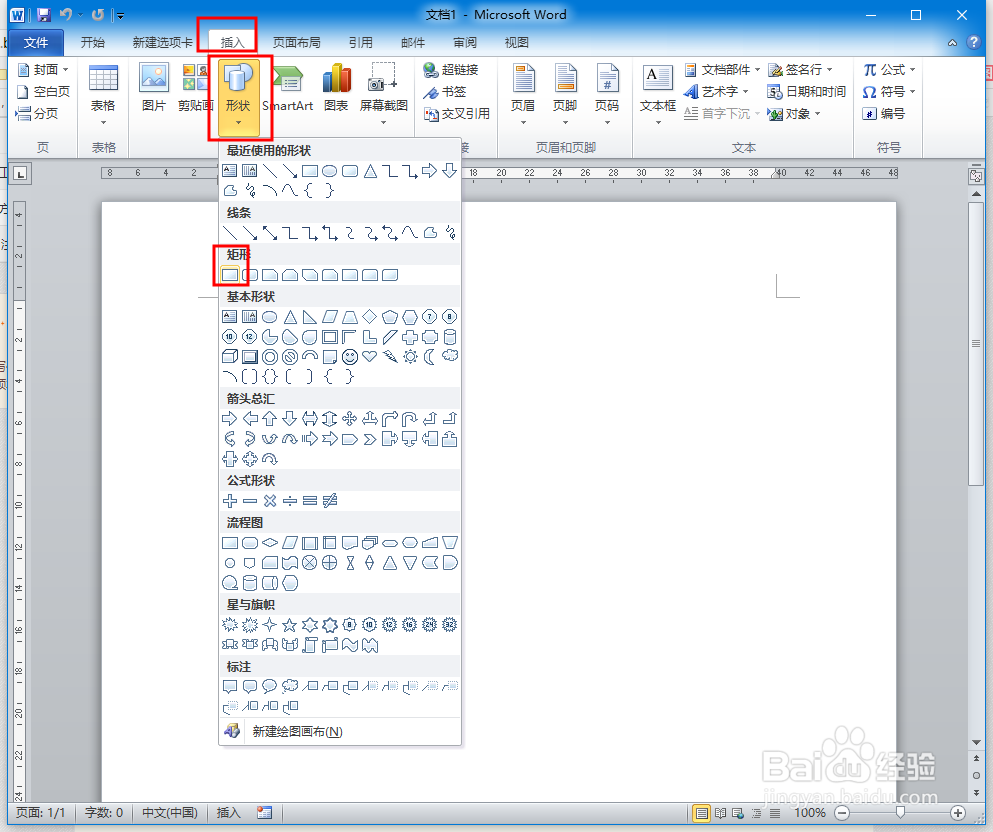Click the 剪贴画 clip art button
This screenshot has height=832, width=993.
tap(194, 88)
